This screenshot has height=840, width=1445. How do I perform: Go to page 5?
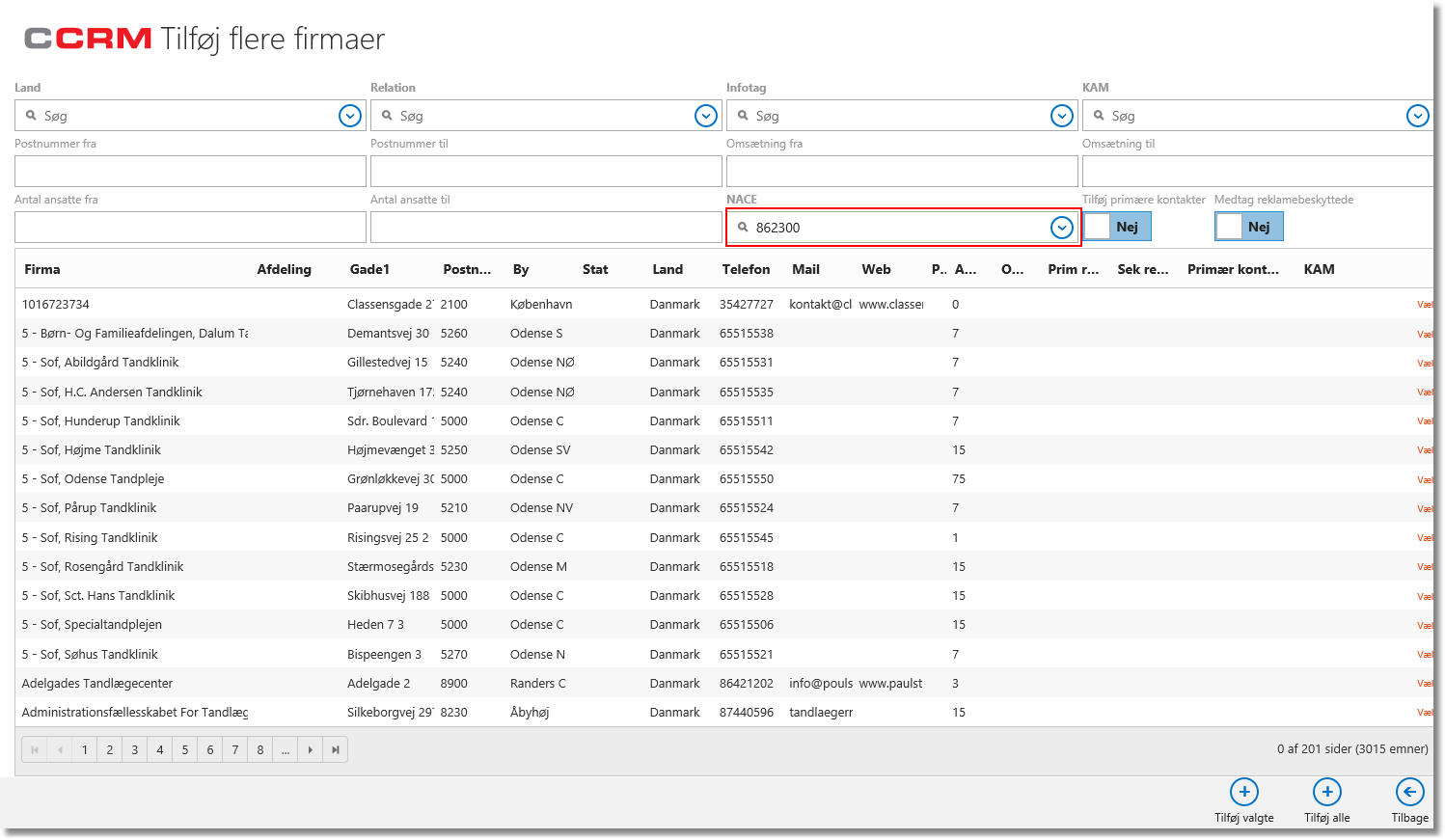[x=185, y=749]
